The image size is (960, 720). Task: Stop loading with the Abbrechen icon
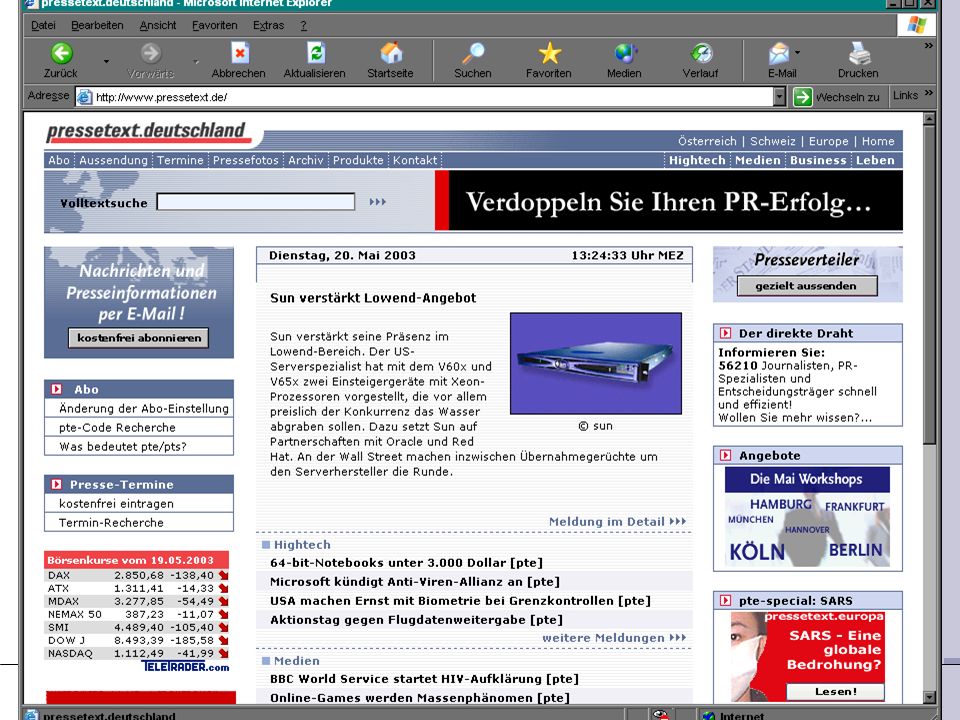pyautogui.click(x=239, y=53)
